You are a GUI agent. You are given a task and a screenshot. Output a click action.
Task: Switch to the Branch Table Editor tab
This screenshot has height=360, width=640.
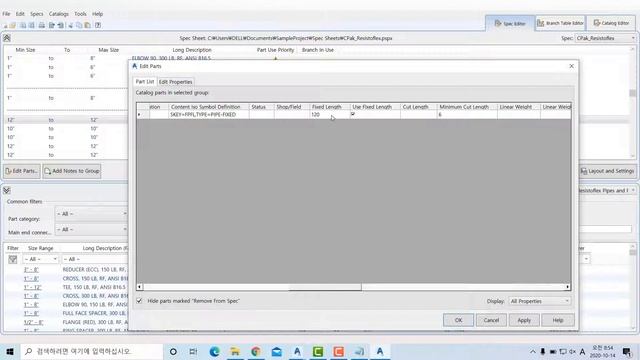click(x=560, y=23)
